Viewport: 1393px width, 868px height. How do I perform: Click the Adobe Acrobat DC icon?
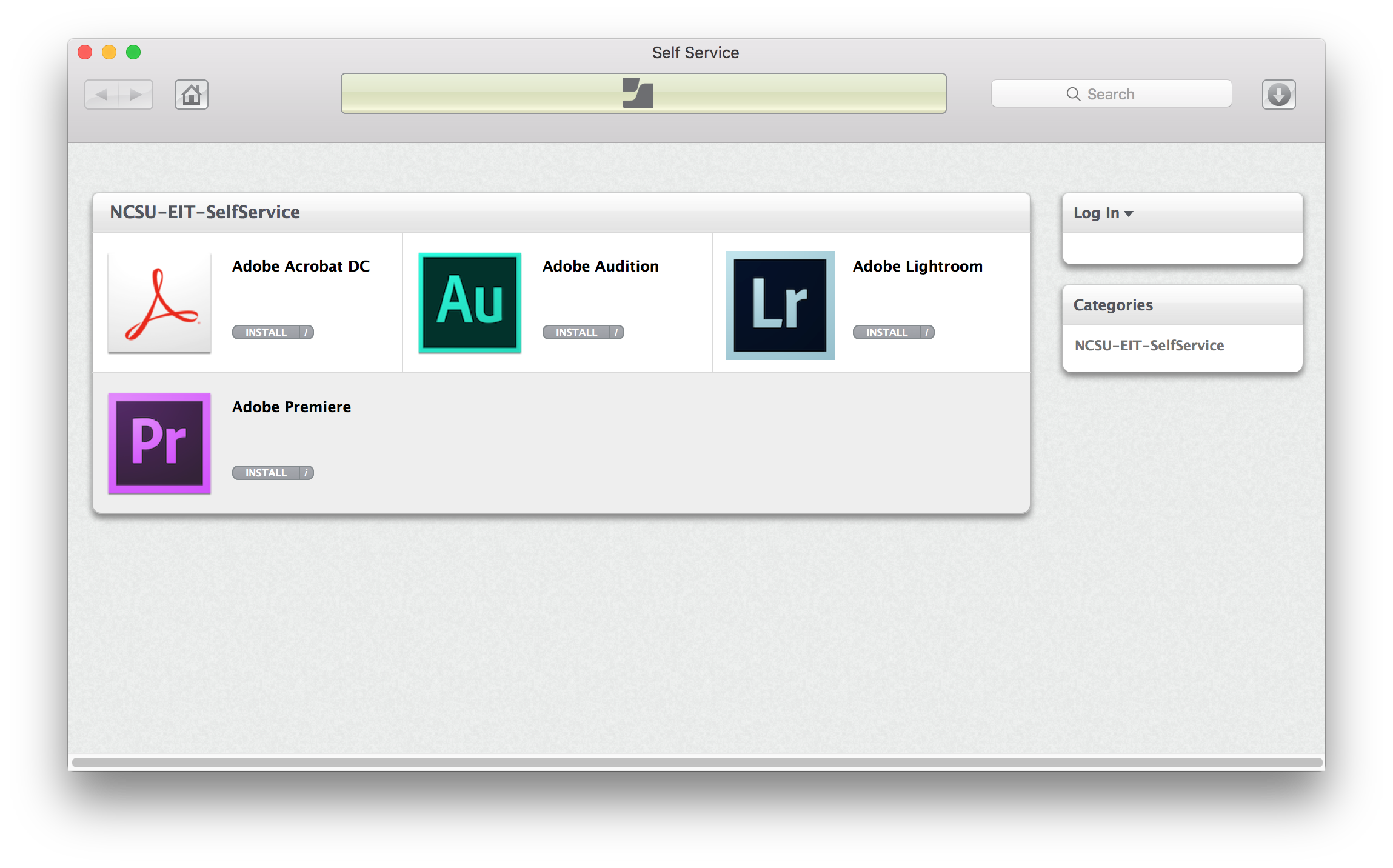pos(159,303)
